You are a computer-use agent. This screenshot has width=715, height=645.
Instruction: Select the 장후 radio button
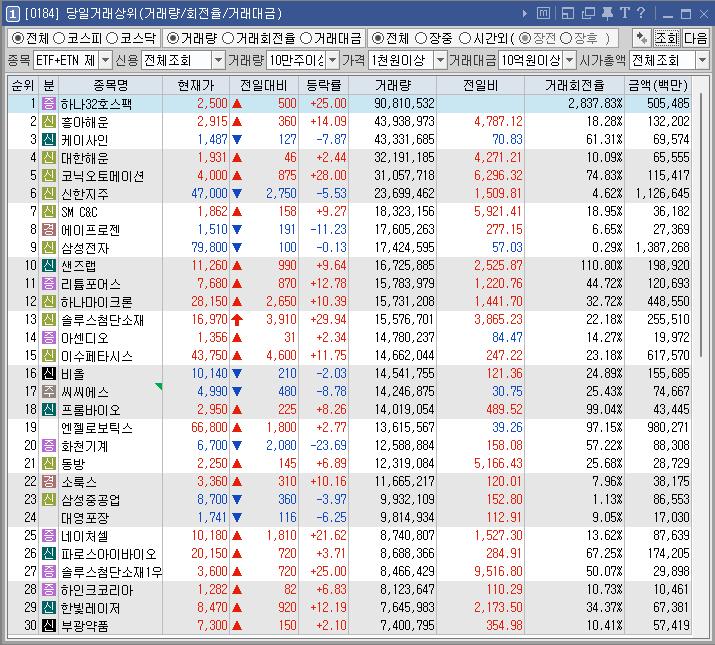point(565,38)
